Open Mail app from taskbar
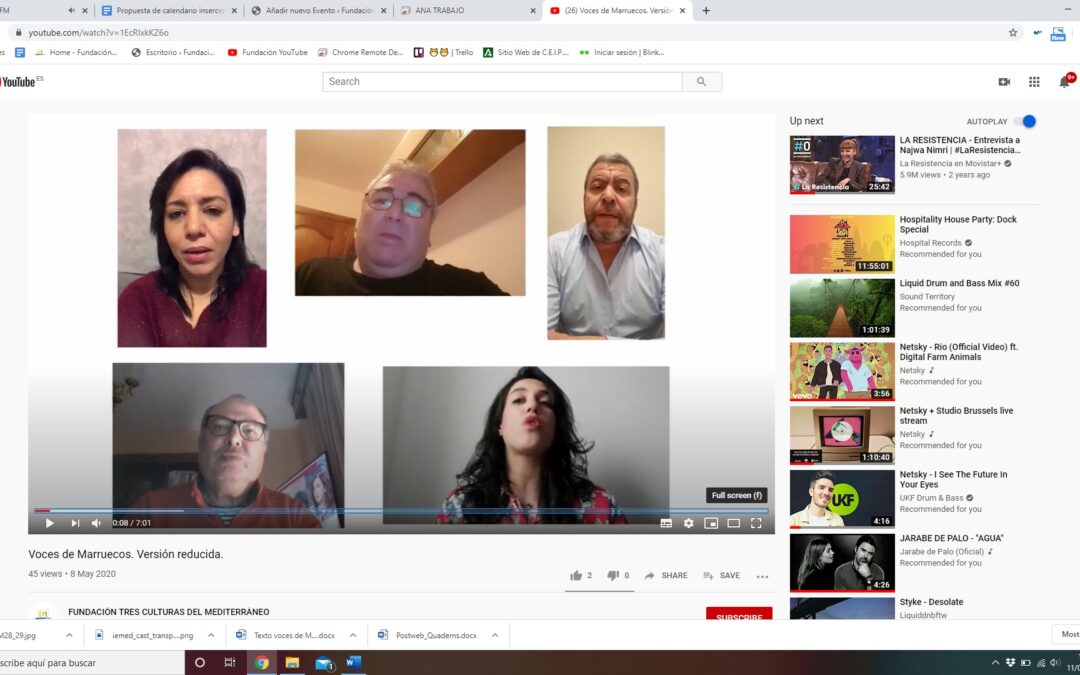This screenshot has width=1080, height=675. point(324,663)
